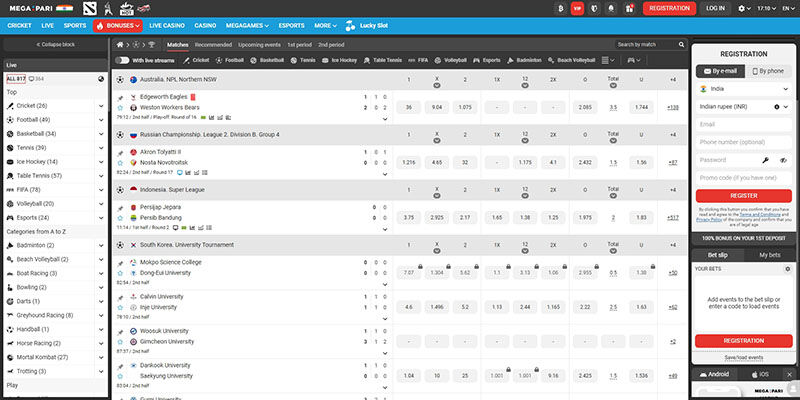Screen dimensions: 800x400
Task: Toggle password visibility eye icon
Action: 783,160
